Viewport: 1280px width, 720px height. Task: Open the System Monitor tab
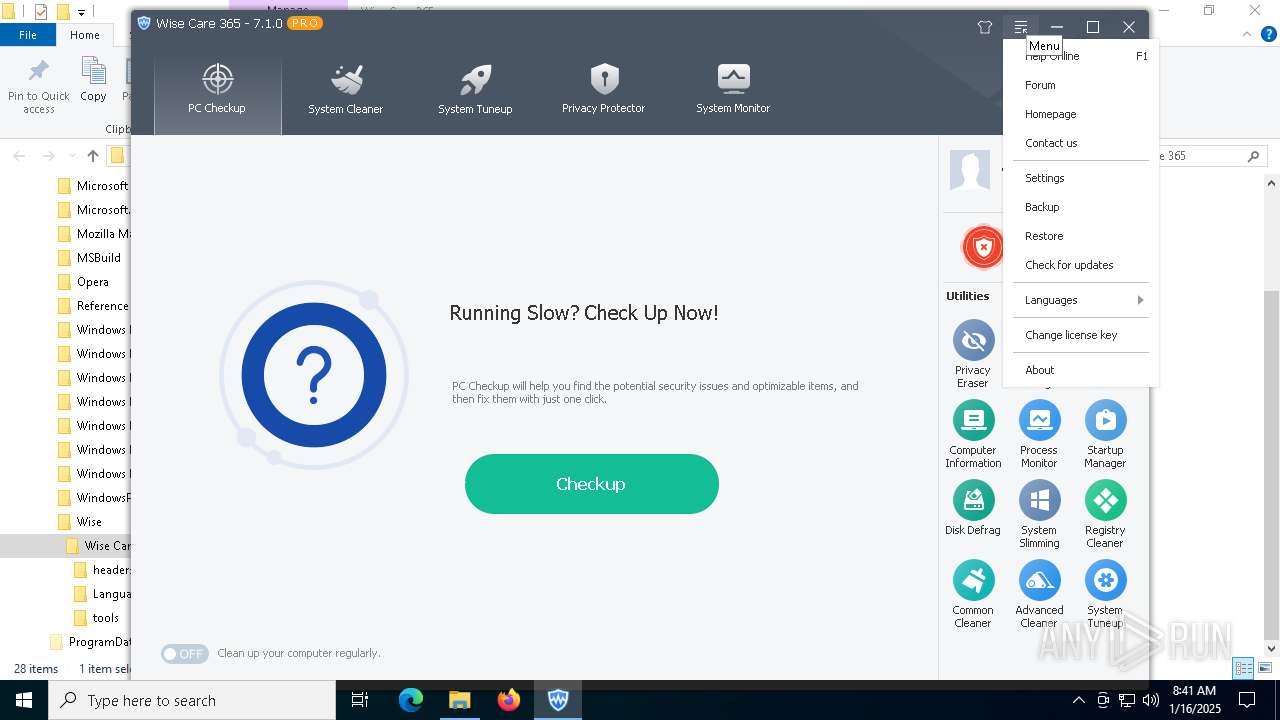733,90
